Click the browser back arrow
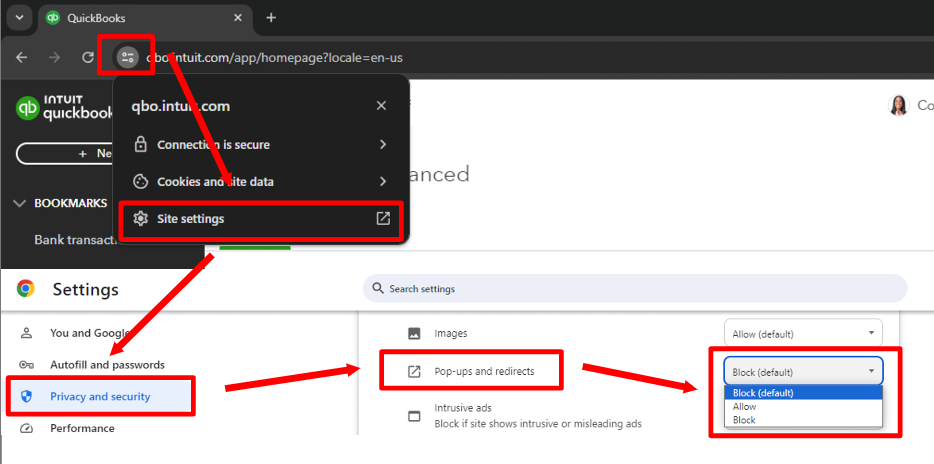The width and height of the screenshot is (934, 464). point(21,57)
